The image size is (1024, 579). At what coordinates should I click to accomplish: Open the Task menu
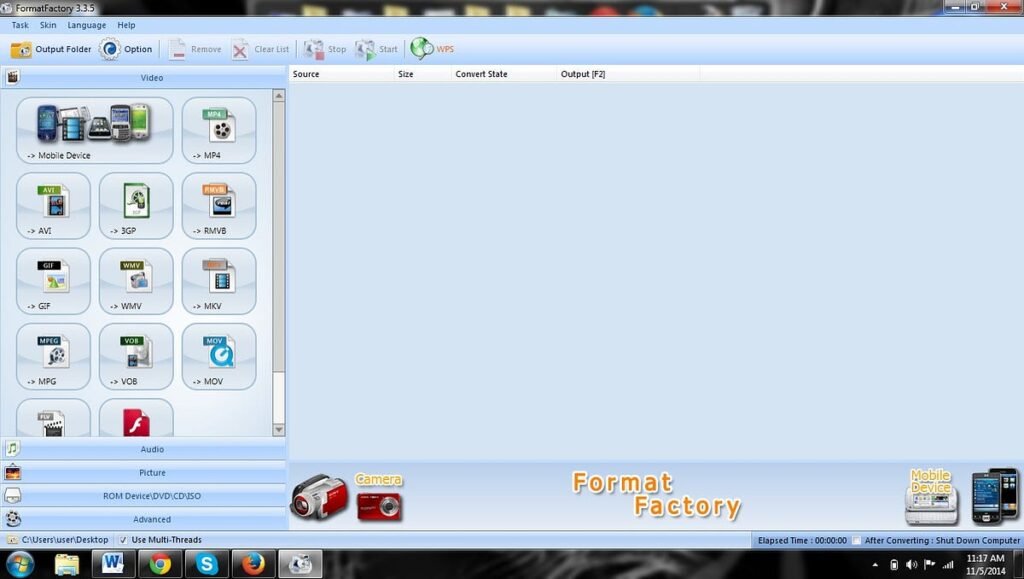tap(20, 25)
